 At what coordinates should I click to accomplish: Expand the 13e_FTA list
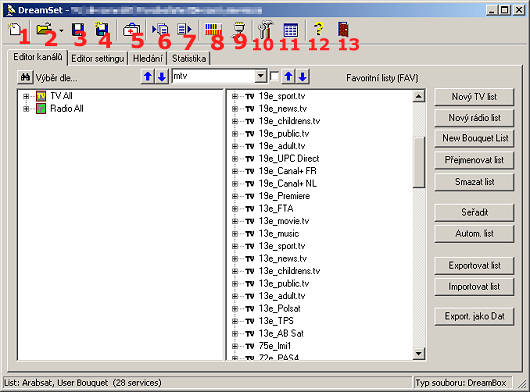pyautogui.click(x=235, y=209)
